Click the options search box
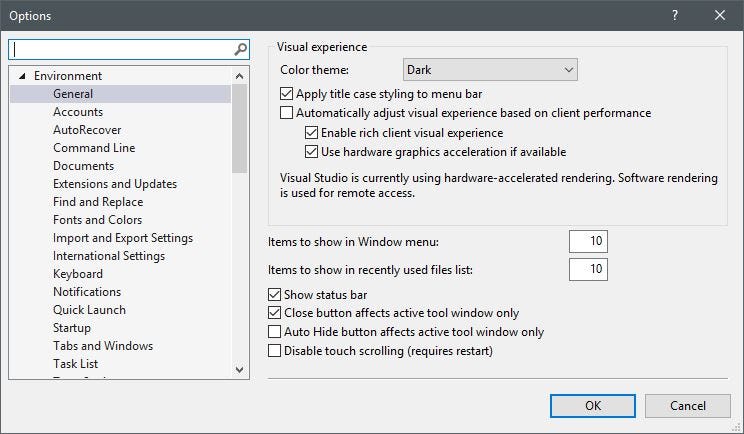 (129, 49)
